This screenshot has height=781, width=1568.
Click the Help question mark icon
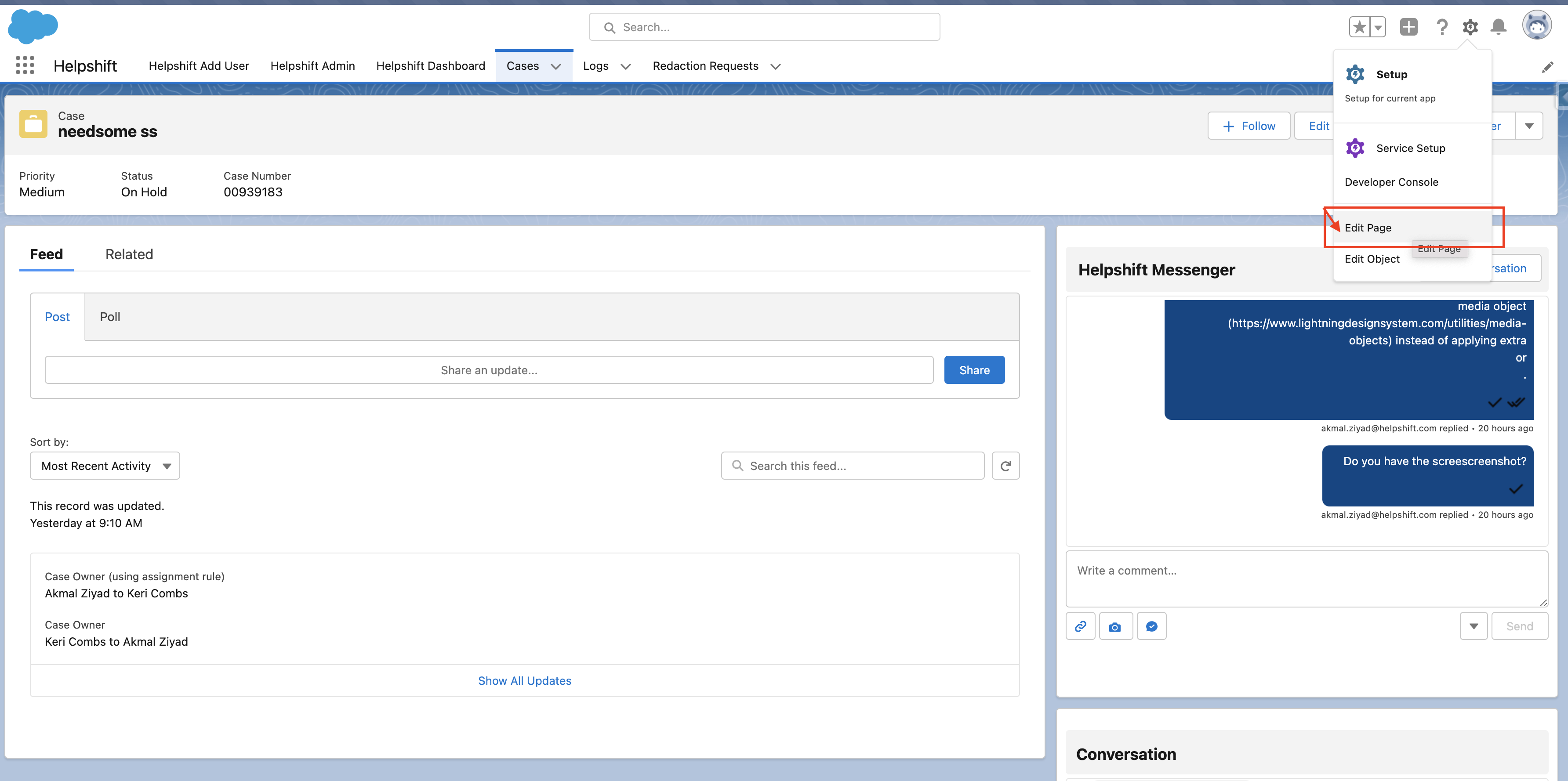point(1441,27)
